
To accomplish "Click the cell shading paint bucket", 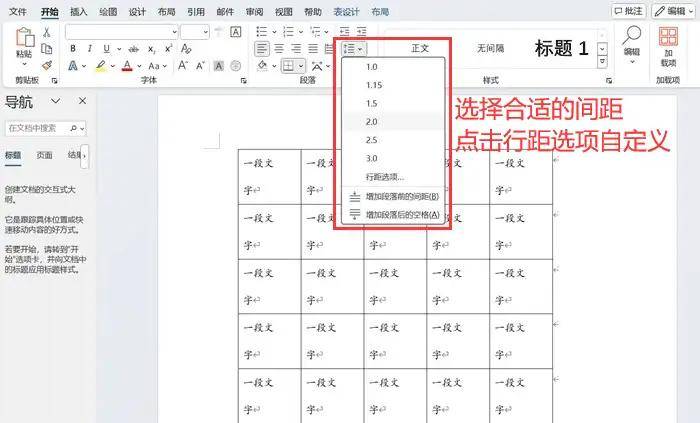I will click(x=262, y=66).
